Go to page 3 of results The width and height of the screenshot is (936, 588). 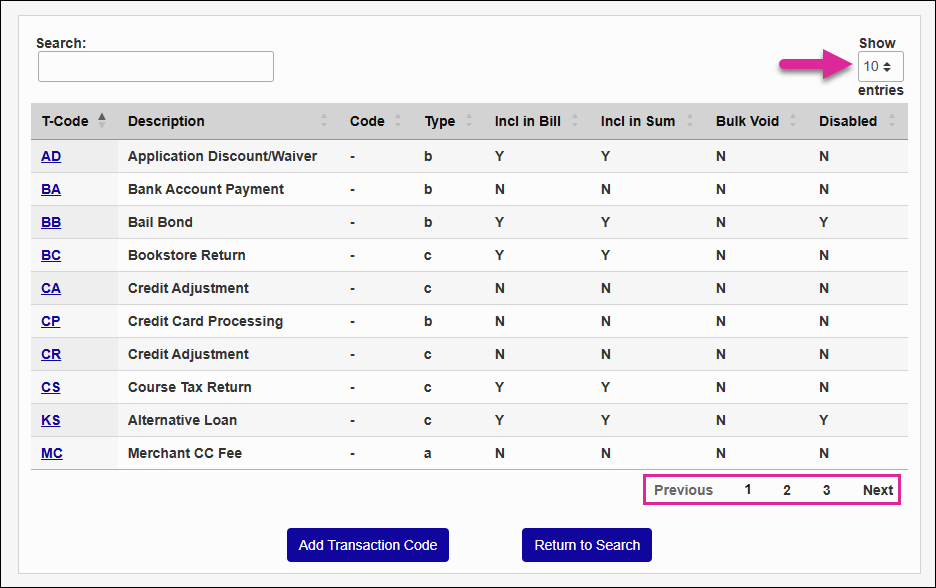tap(826, 490)
